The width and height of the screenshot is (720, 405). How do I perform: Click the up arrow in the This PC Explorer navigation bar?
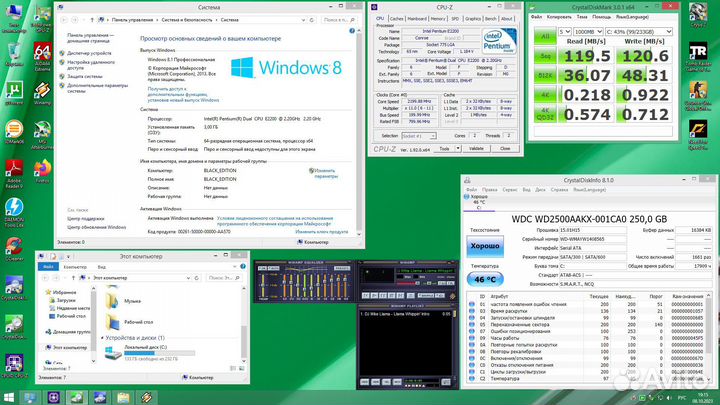click(x=73, y=278)
